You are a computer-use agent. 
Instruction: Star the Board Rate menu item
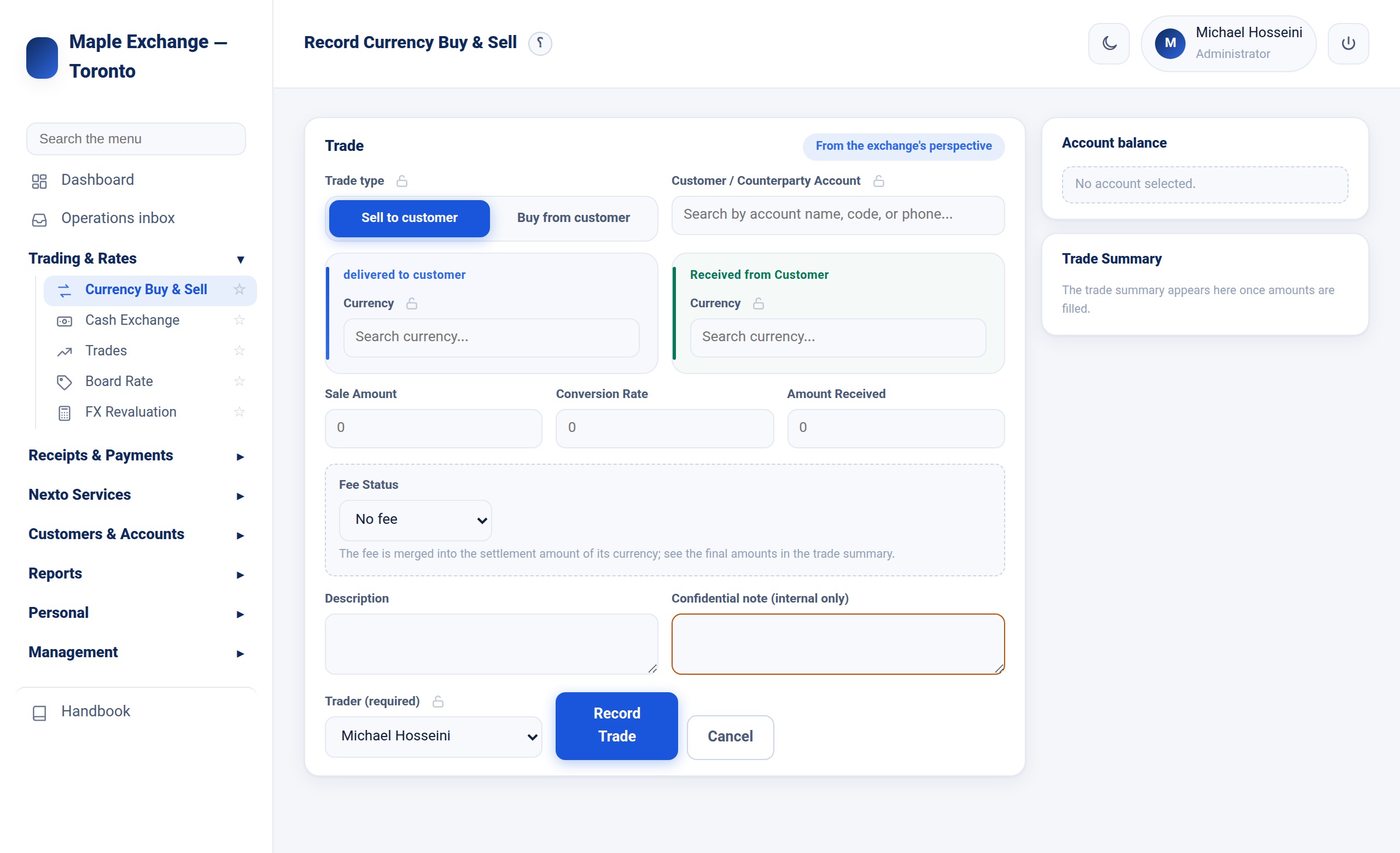point(239,381)
